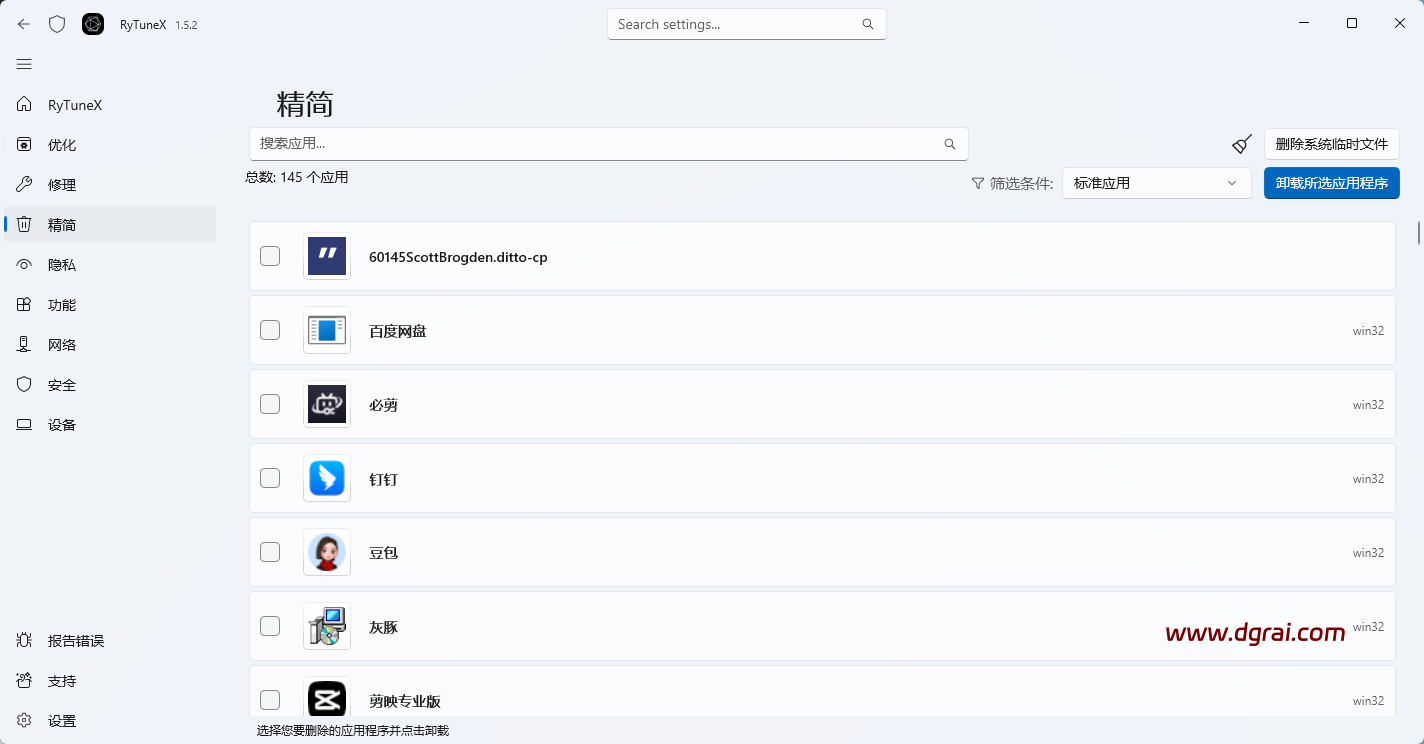Open the 优化 (Optimize) section icon
The image size is (1424, 744).
(24, 144)
